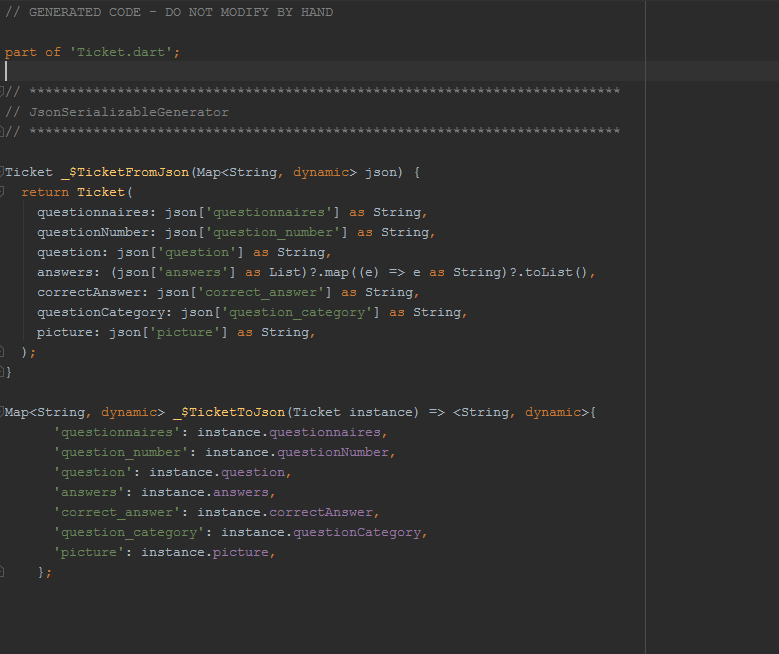The height and width of the screenshot is (654, 779).
Task: Click the 'Ticket.dart' string literal
Action: tap(121, 52)
